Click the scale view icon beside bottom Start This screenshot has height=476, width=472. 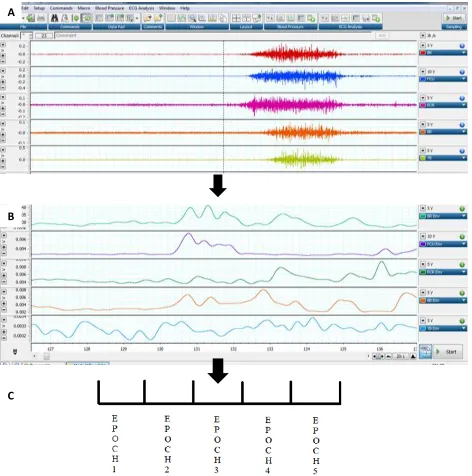coord(425,352)
